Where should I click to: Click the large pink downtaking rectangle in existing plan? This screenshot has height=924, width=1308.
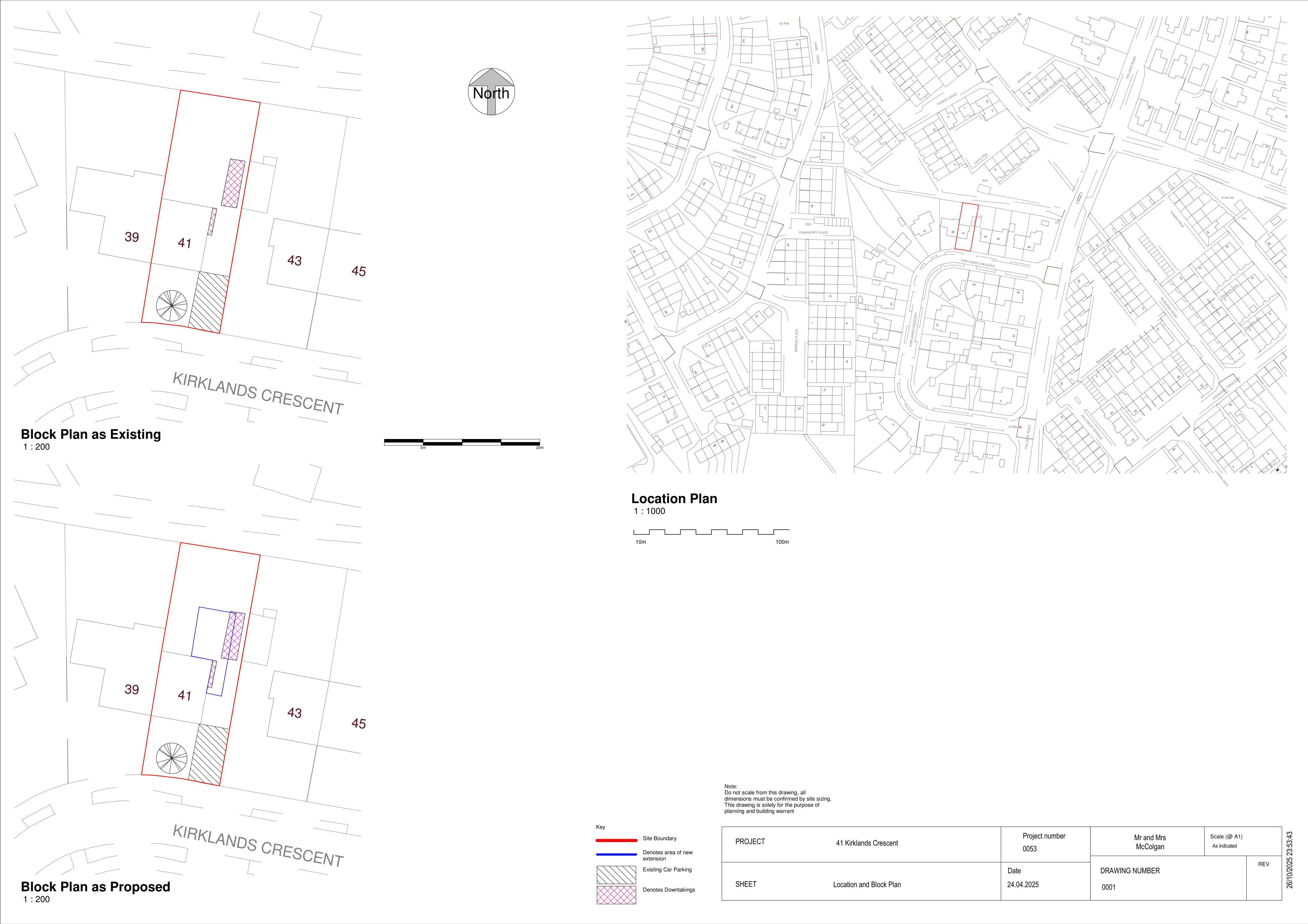pyautogui.click(x=233, y=183)
